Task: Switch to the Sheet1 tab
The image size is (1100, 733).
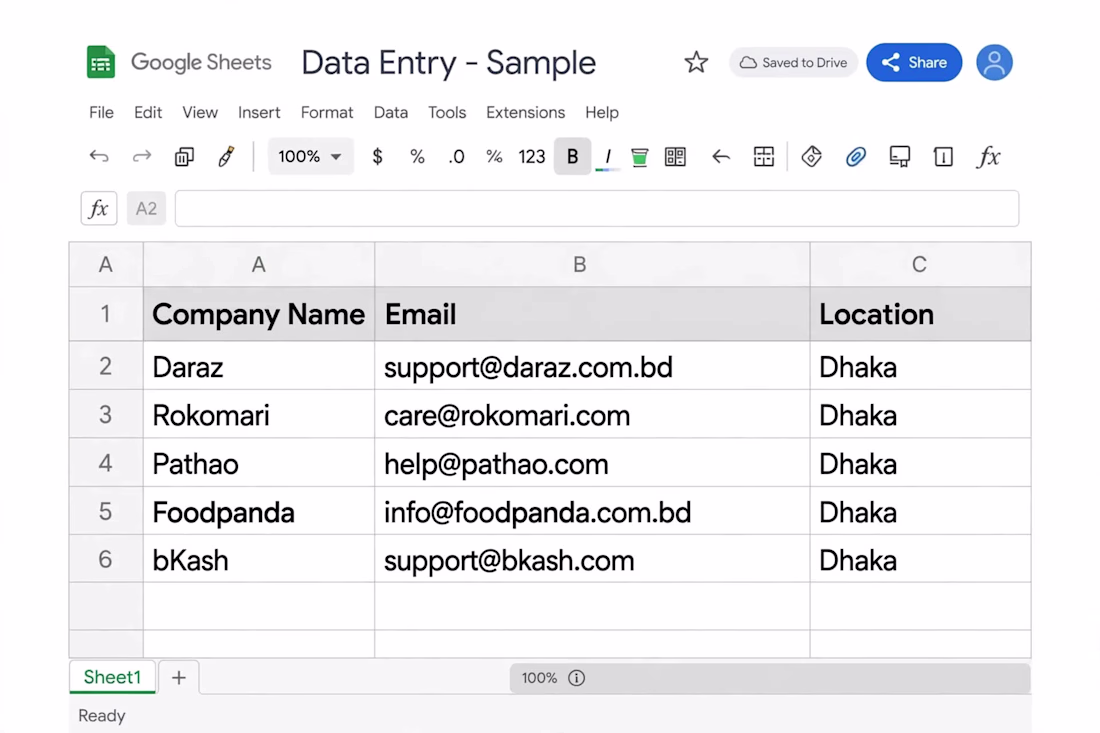Action: tap(112, 677)
